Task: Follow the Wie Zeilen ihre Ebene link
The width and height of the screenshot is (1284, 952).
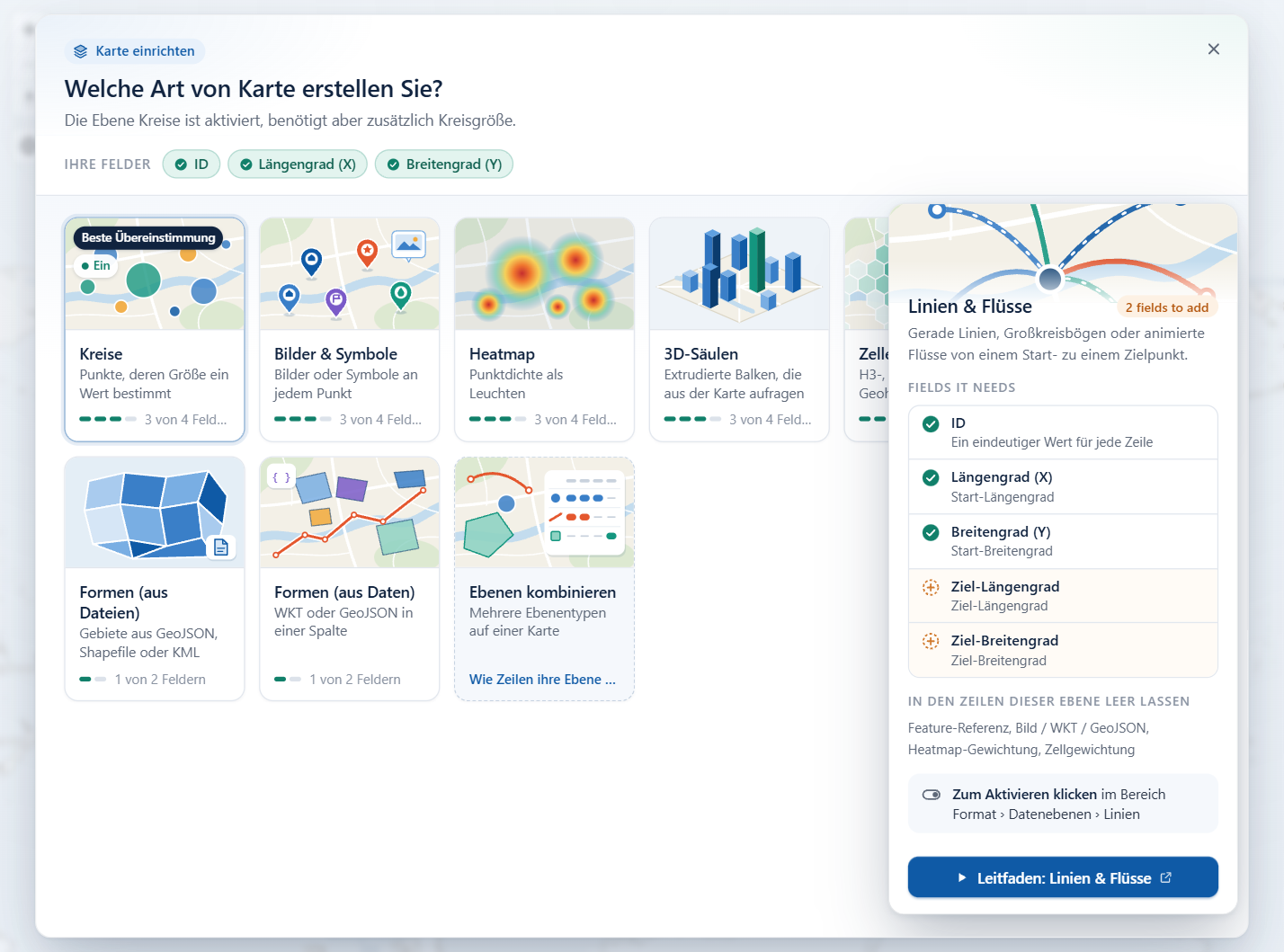Action: [x=542, y=680]
